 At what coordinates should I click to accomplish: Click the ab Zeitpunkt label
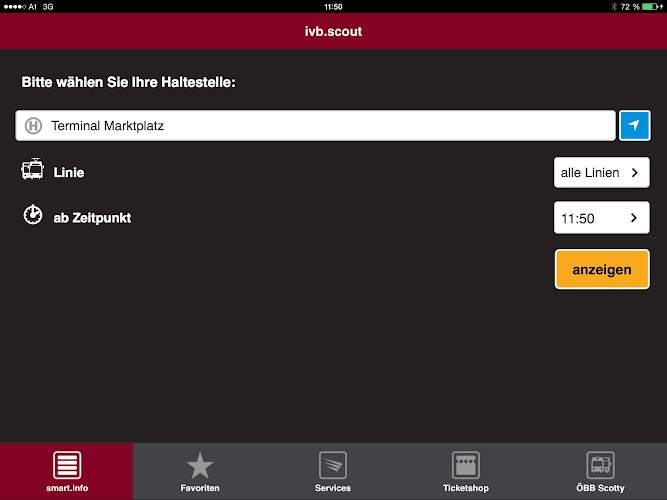92,218
